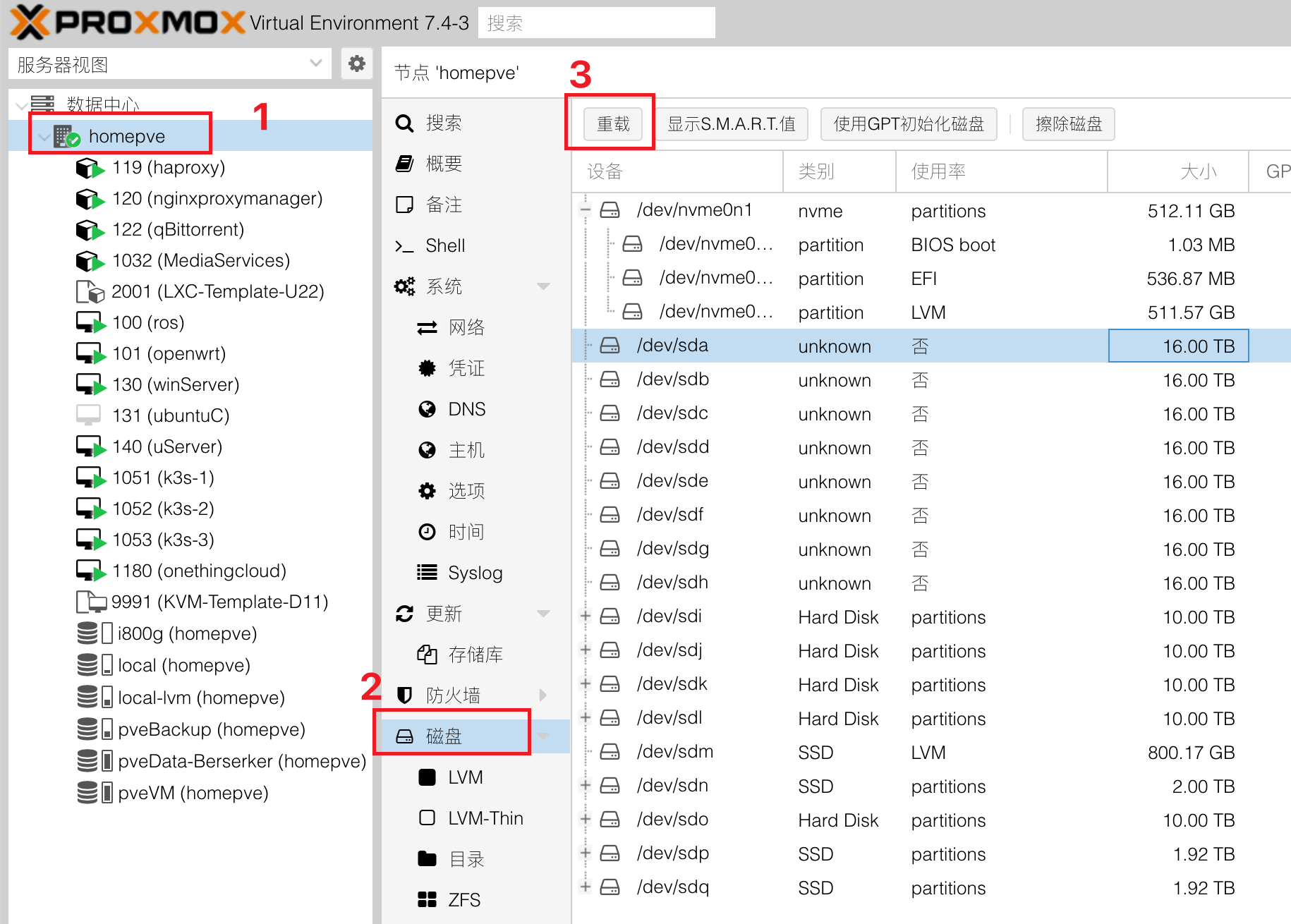The width and height of the screenshot is (1291, 924).
Task: Open the ZFS menu item
Action: (463, 900)
